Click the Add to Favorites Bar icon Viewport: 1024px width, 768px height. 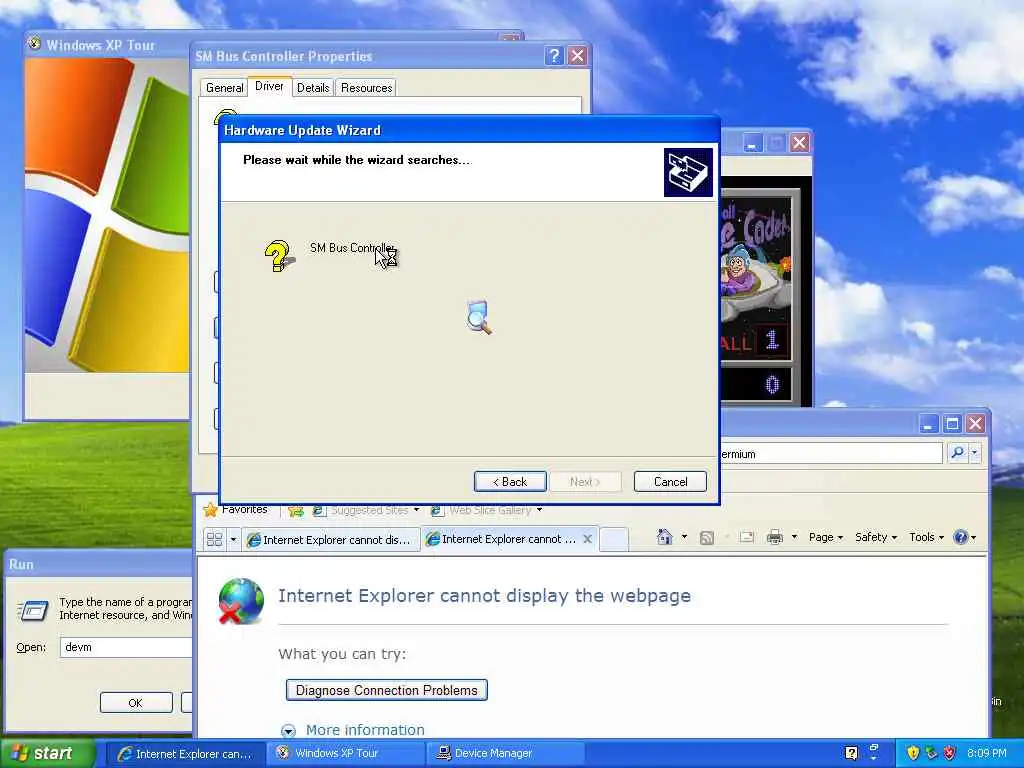click(x=295, y=510)
